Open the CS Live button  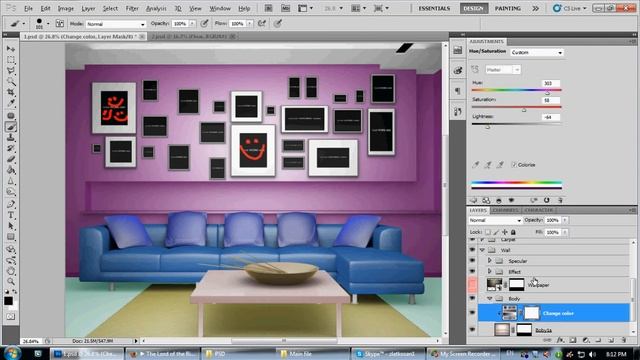[x=570, y=8]
